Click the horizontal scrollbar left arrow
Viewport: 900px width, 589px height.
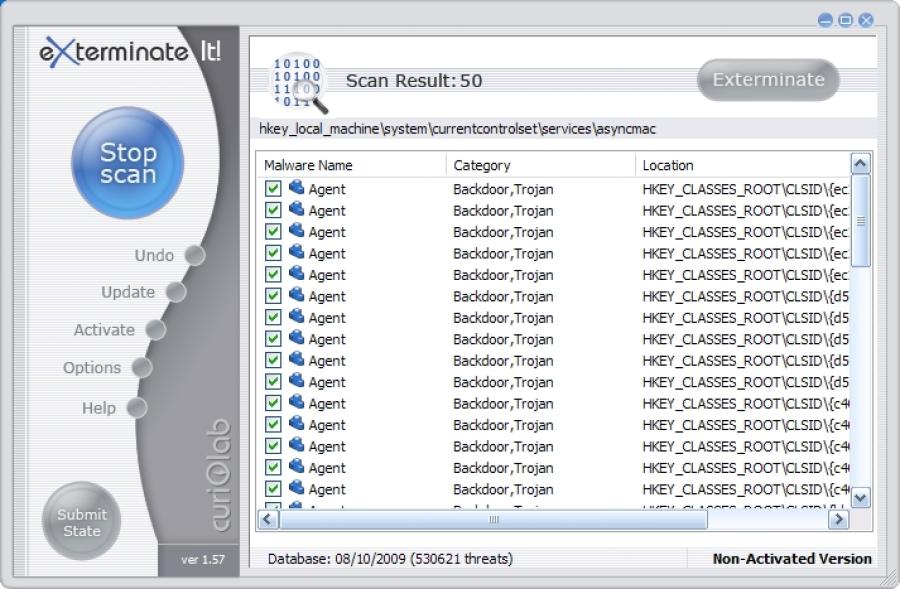[267, 520]
